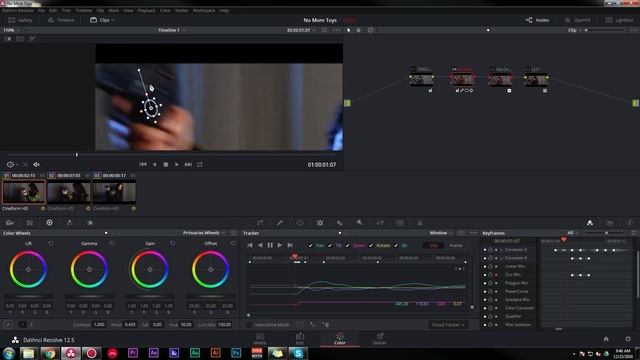Show the Scopes palette icon
The height and width of the screenshot is (360, 640).
tap(610, 223)
